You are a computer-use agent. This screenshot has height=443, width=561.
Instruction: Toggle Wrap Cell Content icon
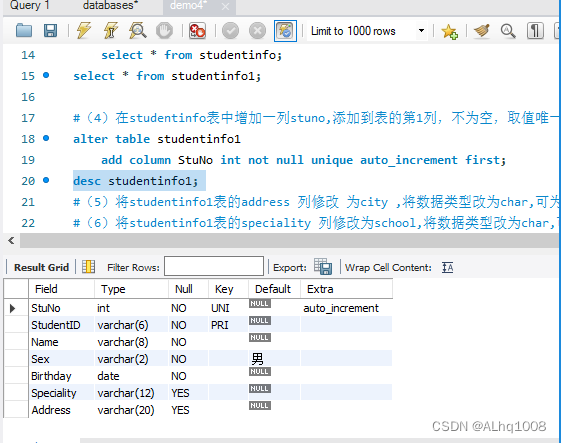447,267
